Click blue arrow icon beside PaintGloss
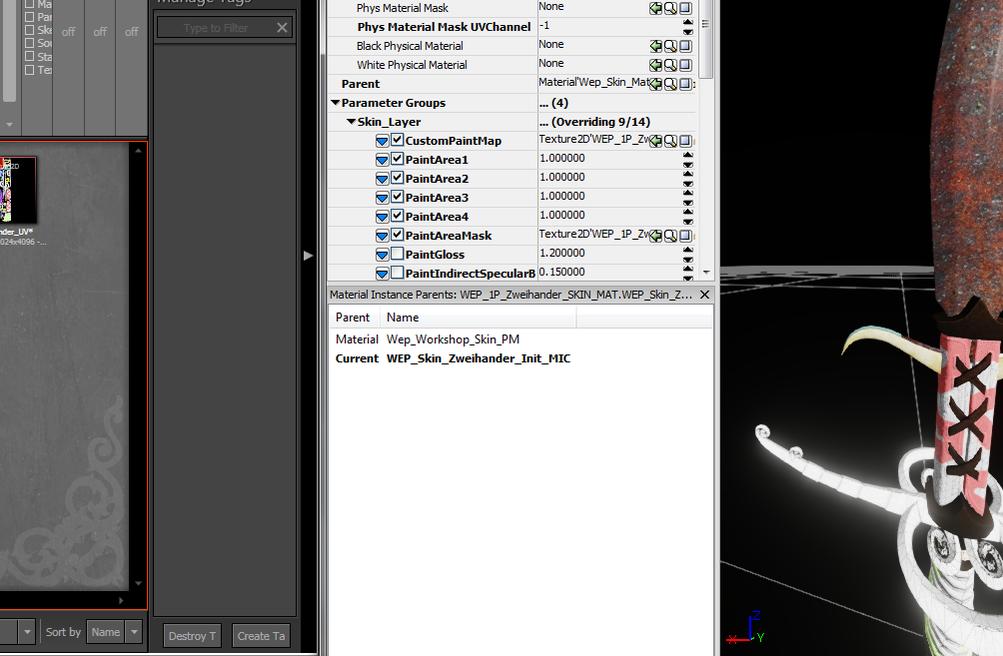The height and width of the screenshot is (656, 1003). (382, 254)
